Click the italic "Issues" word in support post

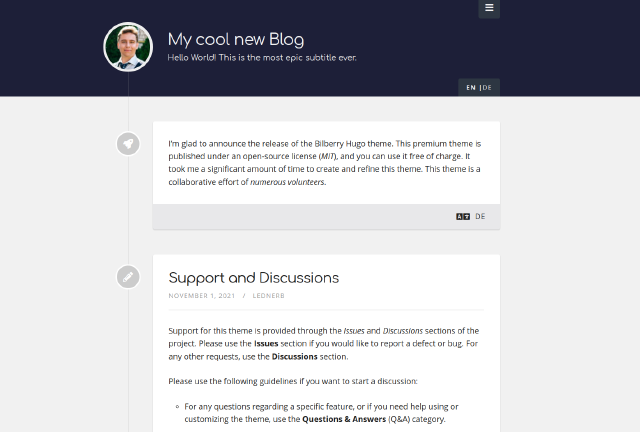pos(352,330)
